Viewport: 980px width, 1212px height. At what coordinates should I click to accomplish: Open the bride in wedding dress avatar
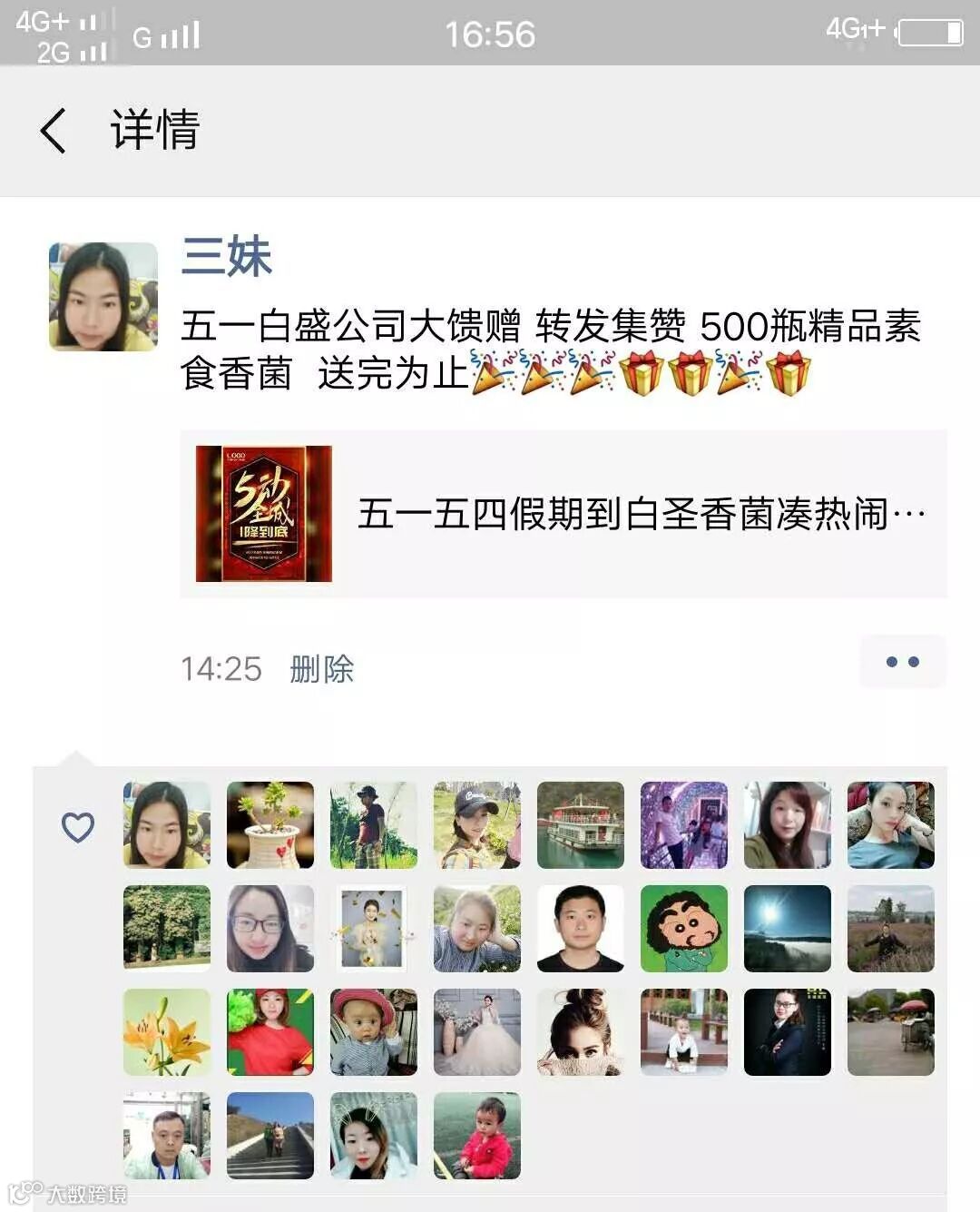(x=477, y=1032)
